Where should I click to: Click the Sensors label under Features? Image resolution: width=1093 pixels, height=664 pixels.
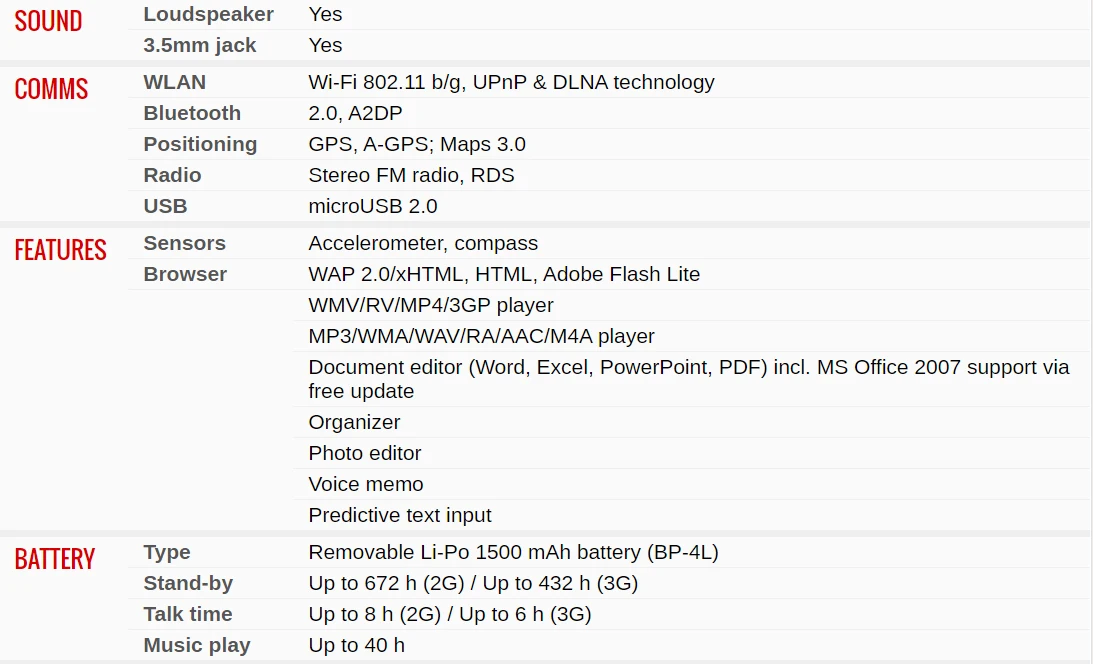(x=185, y=243)
